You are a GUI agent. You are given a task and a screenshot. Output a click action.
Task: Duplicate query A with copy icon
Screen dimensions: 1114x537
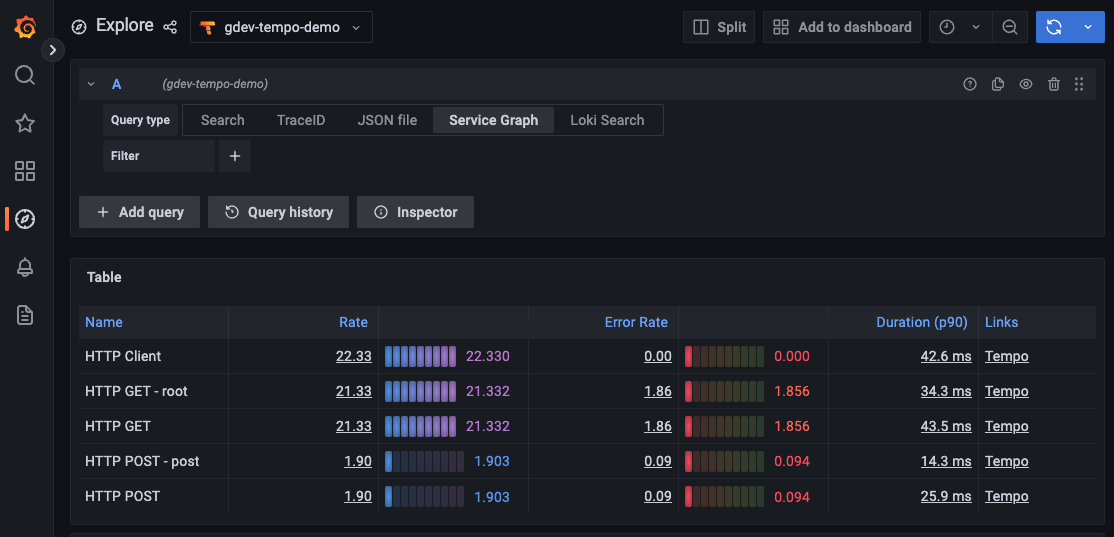click(997, 85)
